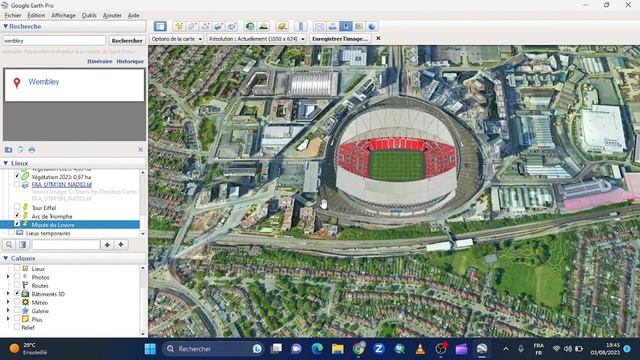Click the highlighted Save Image toolbar icon
Screen dimensions: 640x360
346,26
